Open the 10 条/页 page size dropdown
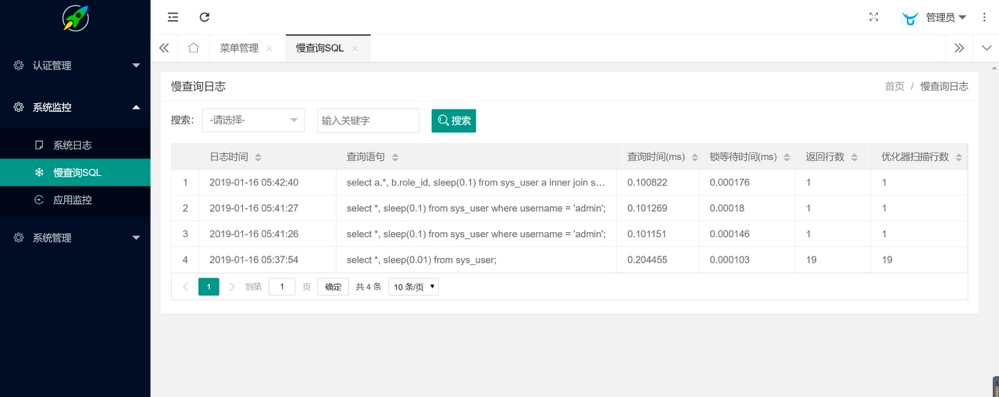This screenshot has height=397, width=999. coord(413,287)
